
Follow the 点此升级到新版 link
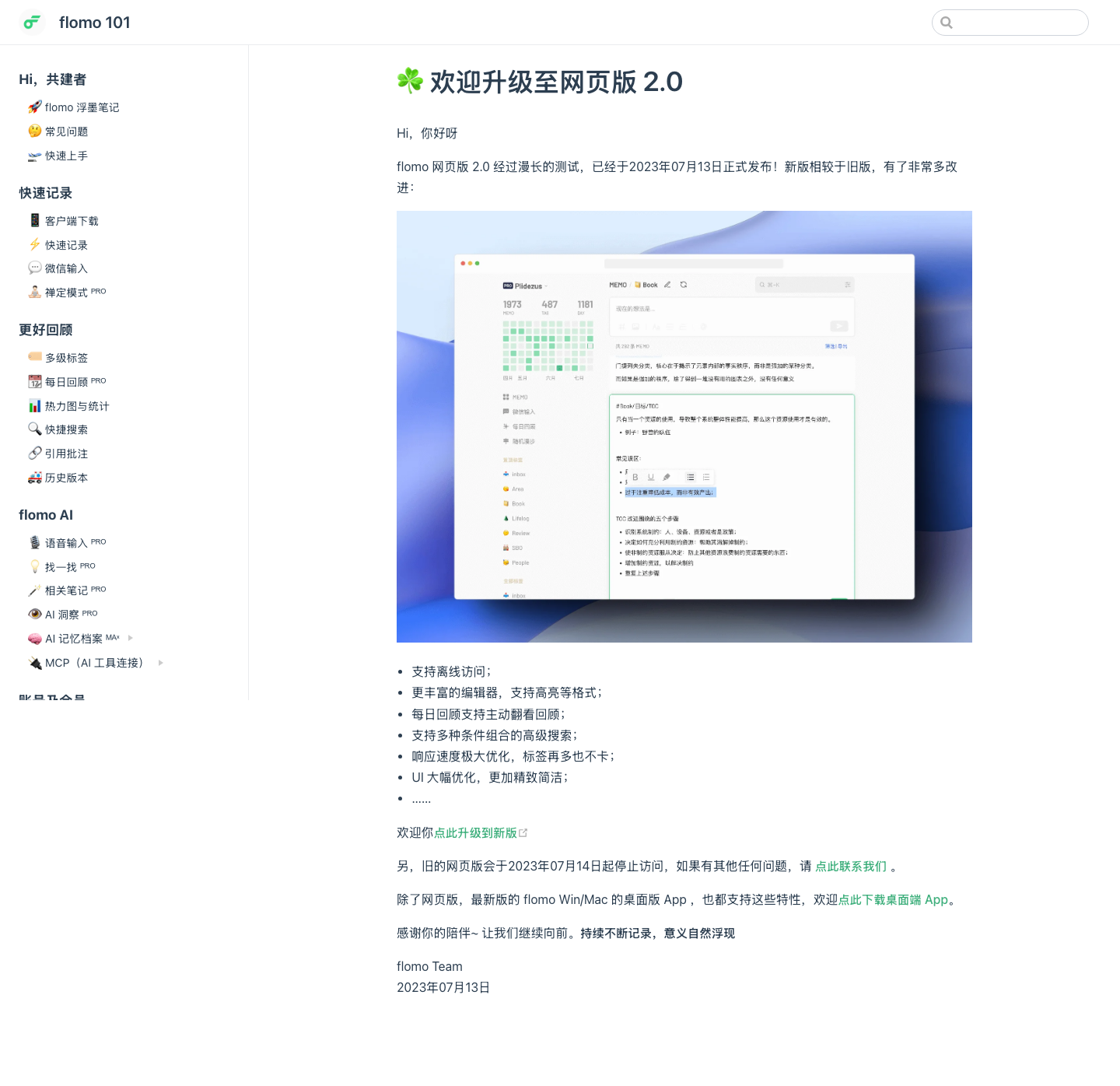point(475,832)
